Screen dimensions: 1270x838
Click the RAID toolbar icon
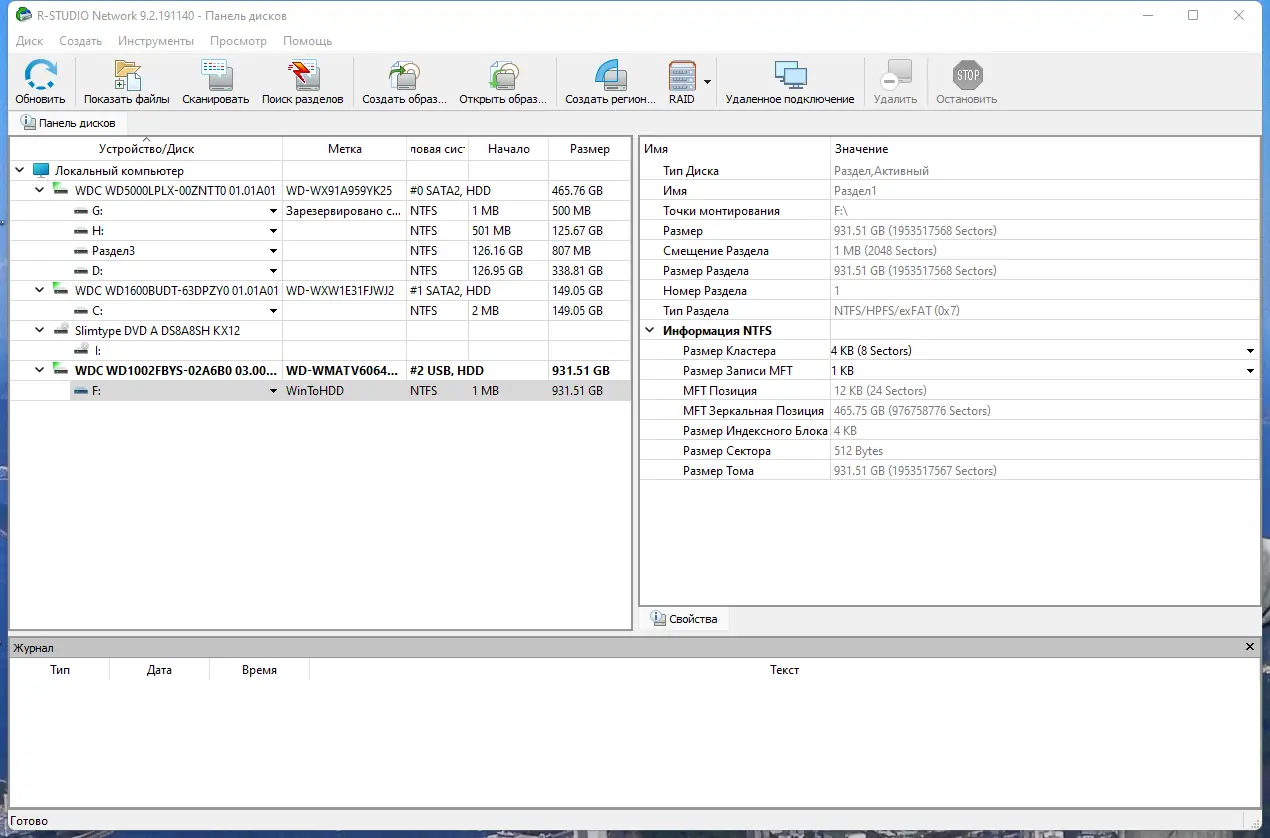point(682,76)
